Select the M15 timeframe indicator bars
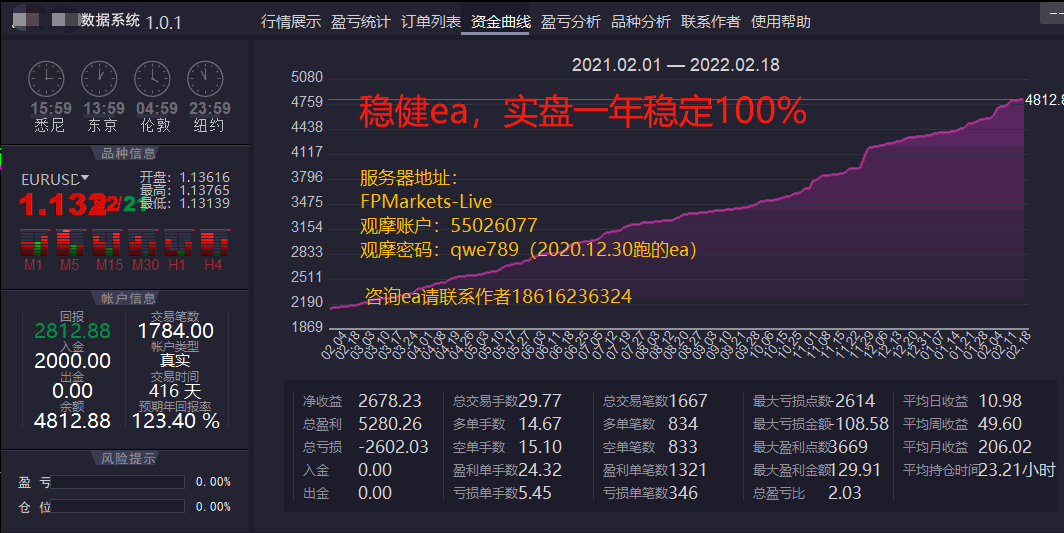 point(108,243)
